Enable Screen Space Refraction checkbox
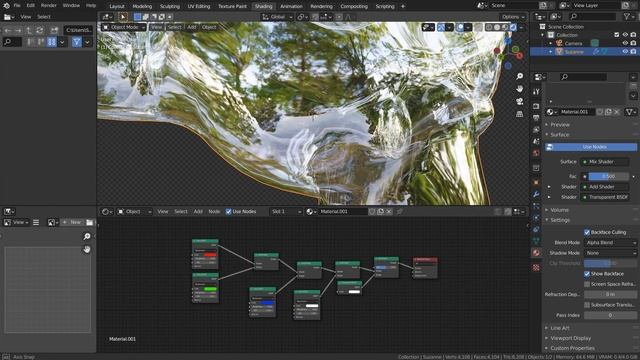The height and width of the screenshot is (360, 640). pyautogui.click(x=587, y=284)
